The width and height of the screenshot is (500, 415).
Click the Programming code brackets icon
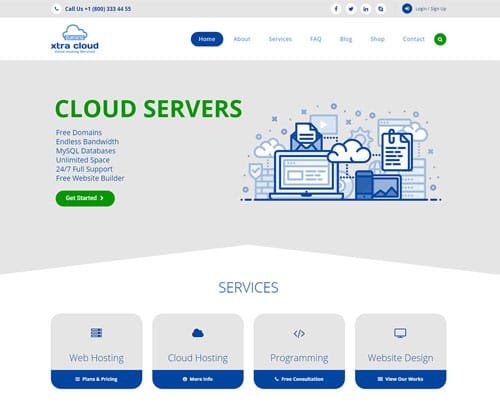click(x=299, y=333)
